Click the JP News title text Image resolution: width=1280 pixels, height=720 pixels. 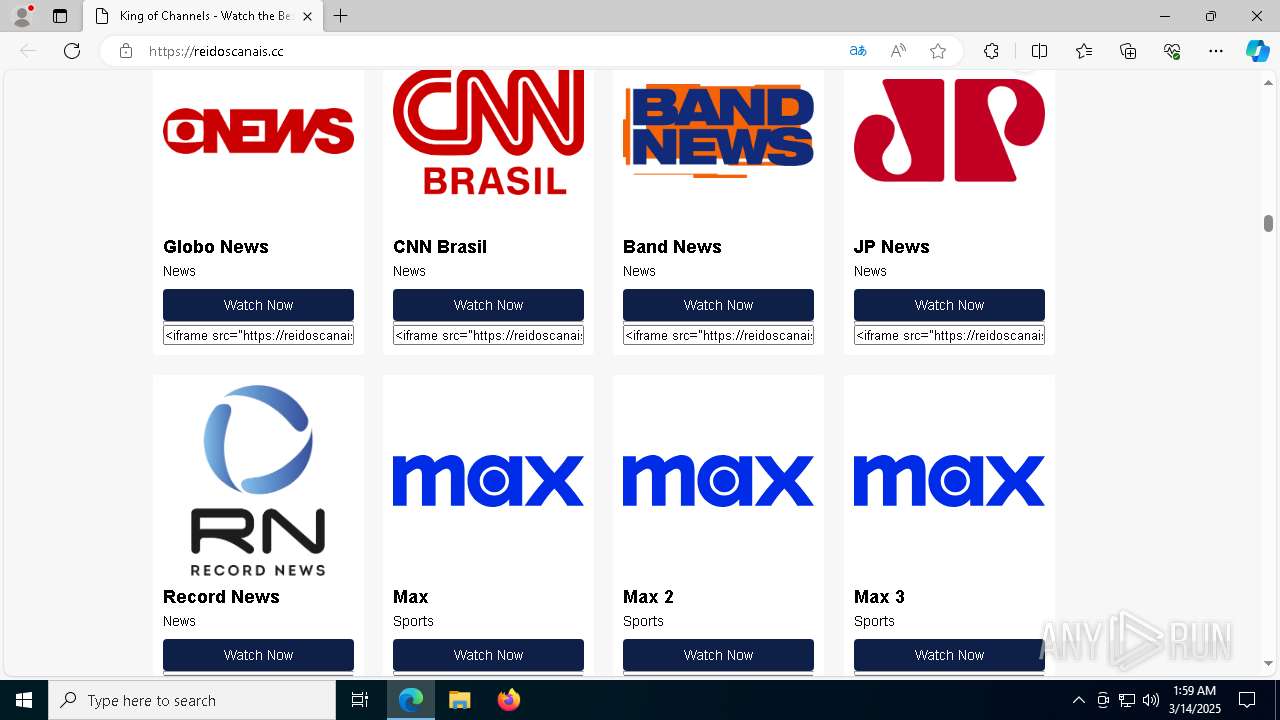point(892,247)
